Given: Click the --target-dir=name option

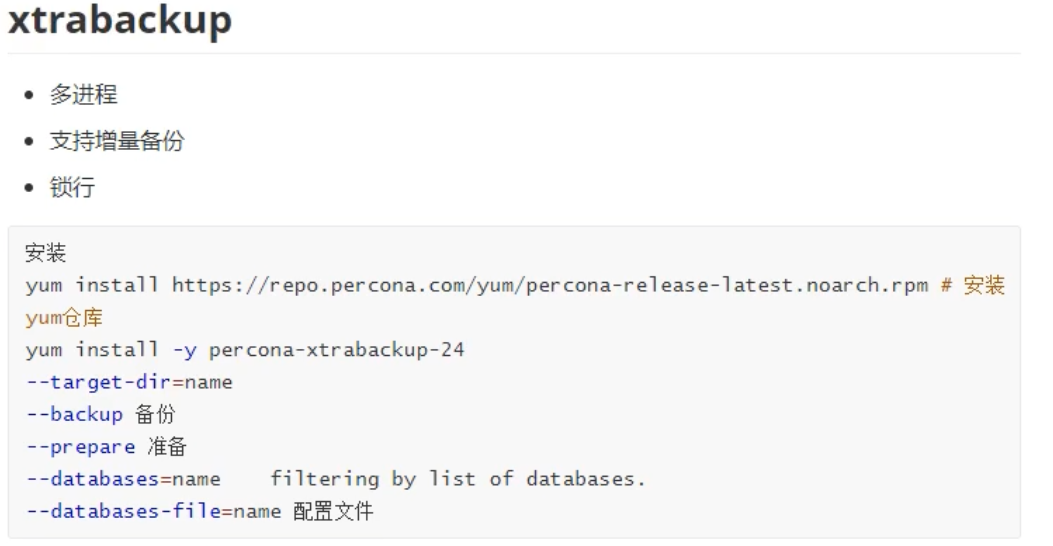Looking at the screenshot, I should 129,382.
